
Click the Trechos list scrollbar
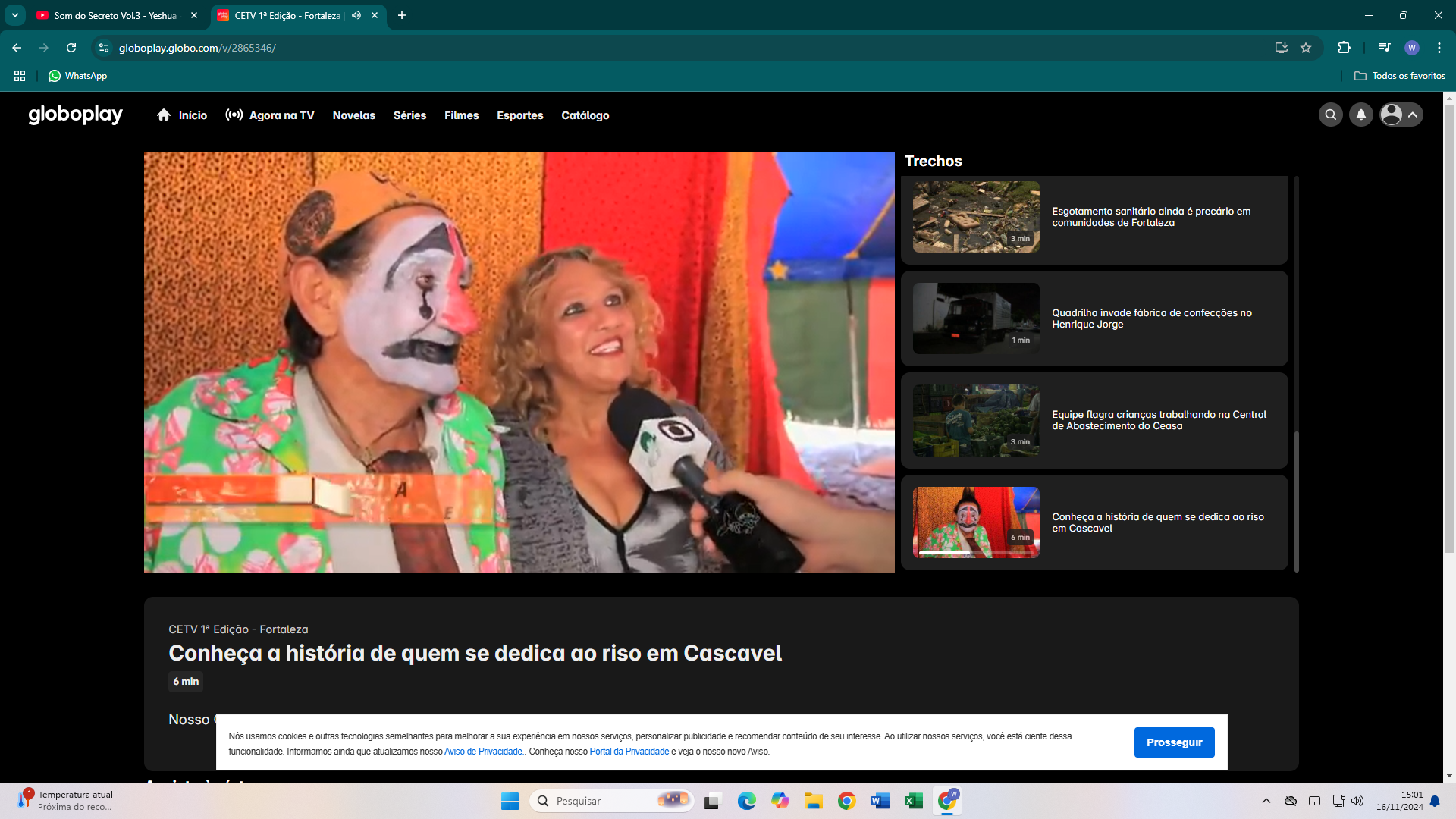[x=1297, y=500]
